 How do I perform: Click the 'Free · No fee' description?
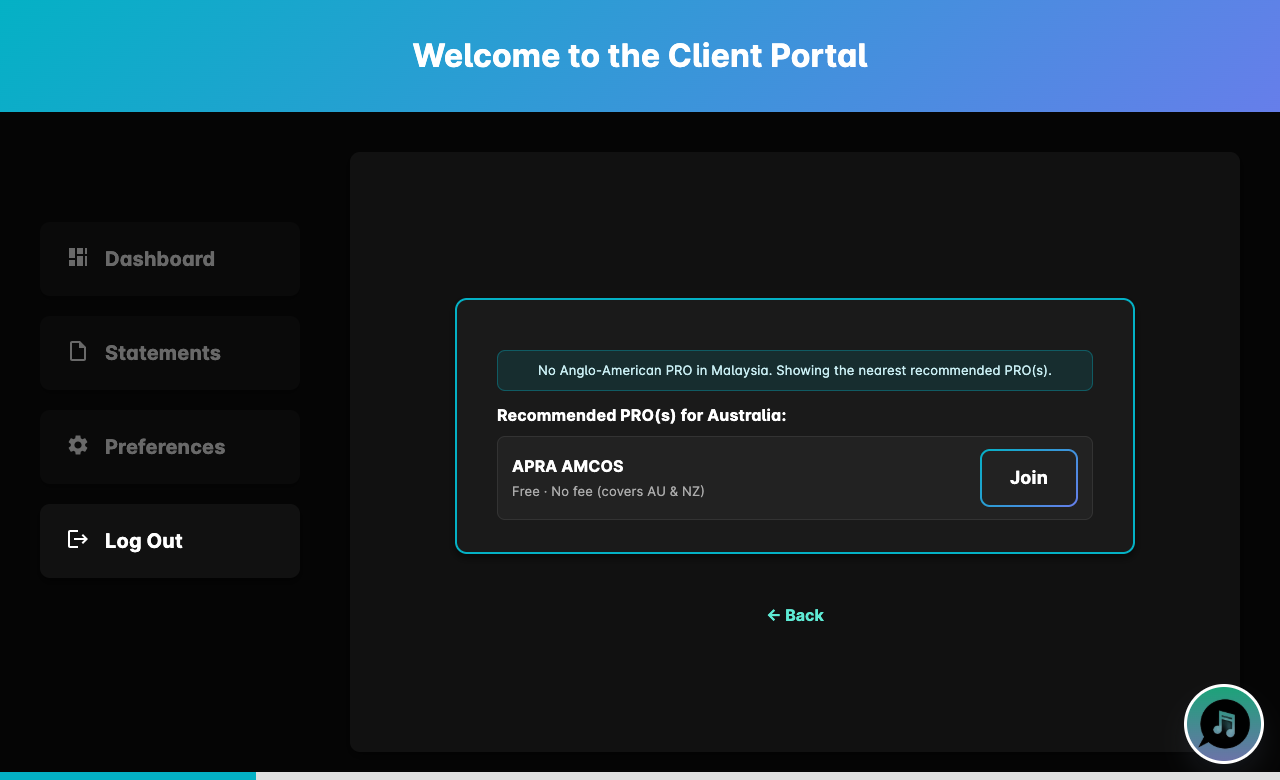click(x=608, y=491)
